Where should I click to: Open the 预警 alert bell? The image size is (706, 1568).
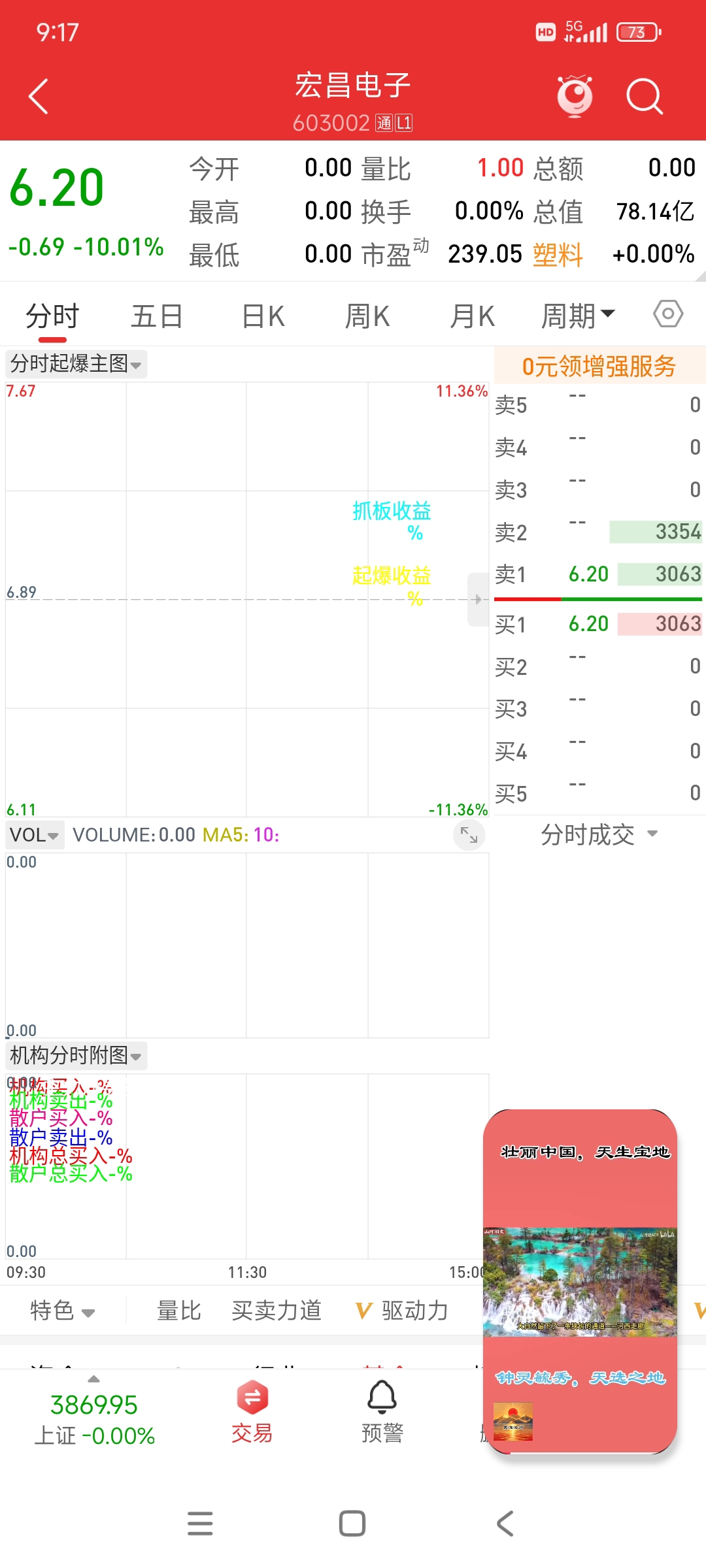pyautogui.click(x=382, y=1411)
